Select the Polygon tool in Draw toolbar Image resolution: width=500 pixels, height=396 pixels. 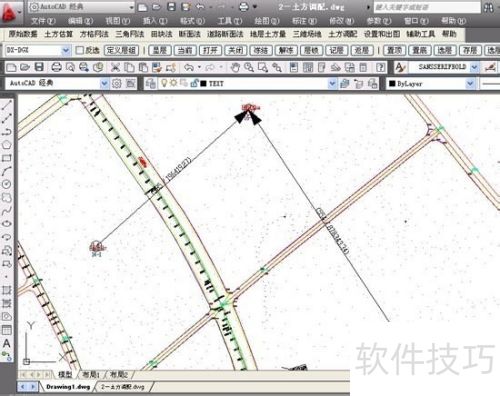(x=7, y=145)
